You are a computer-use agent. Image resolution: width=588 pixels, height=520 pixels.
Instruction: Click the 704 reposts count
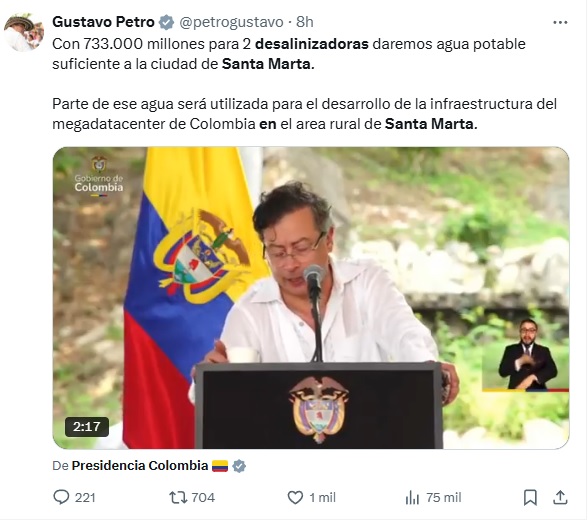point(203,498)
